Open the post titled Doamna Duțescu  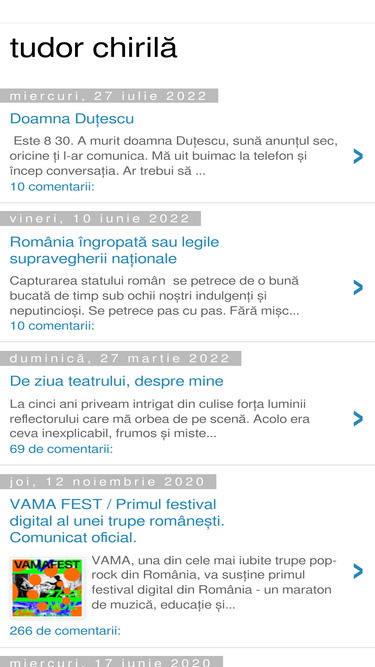[x=72, y=118]
